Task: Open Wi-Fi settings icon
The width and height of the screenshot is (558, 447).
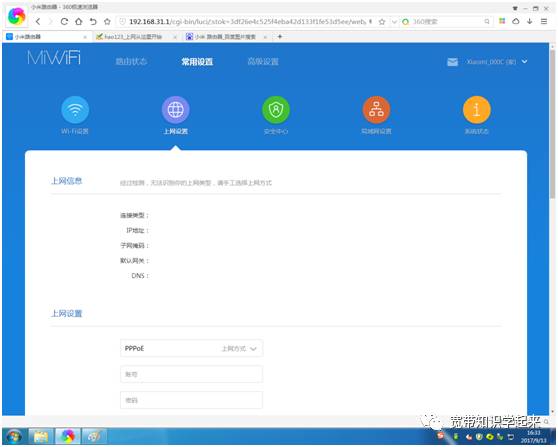Action: click(75, 110)
